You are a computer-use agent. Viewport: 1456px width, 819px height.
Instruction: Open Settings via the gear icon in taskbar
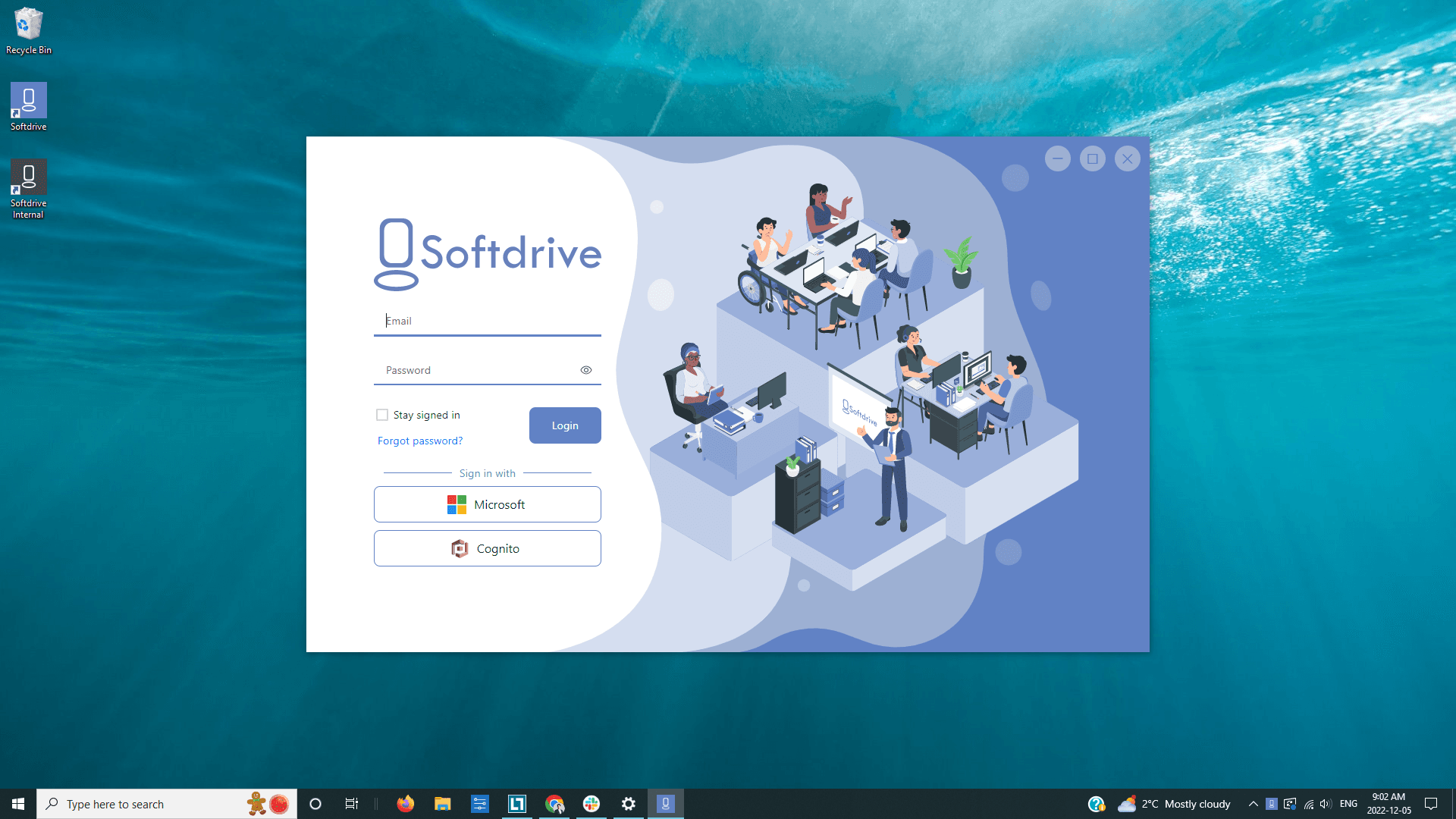click(x=629, y=803)
